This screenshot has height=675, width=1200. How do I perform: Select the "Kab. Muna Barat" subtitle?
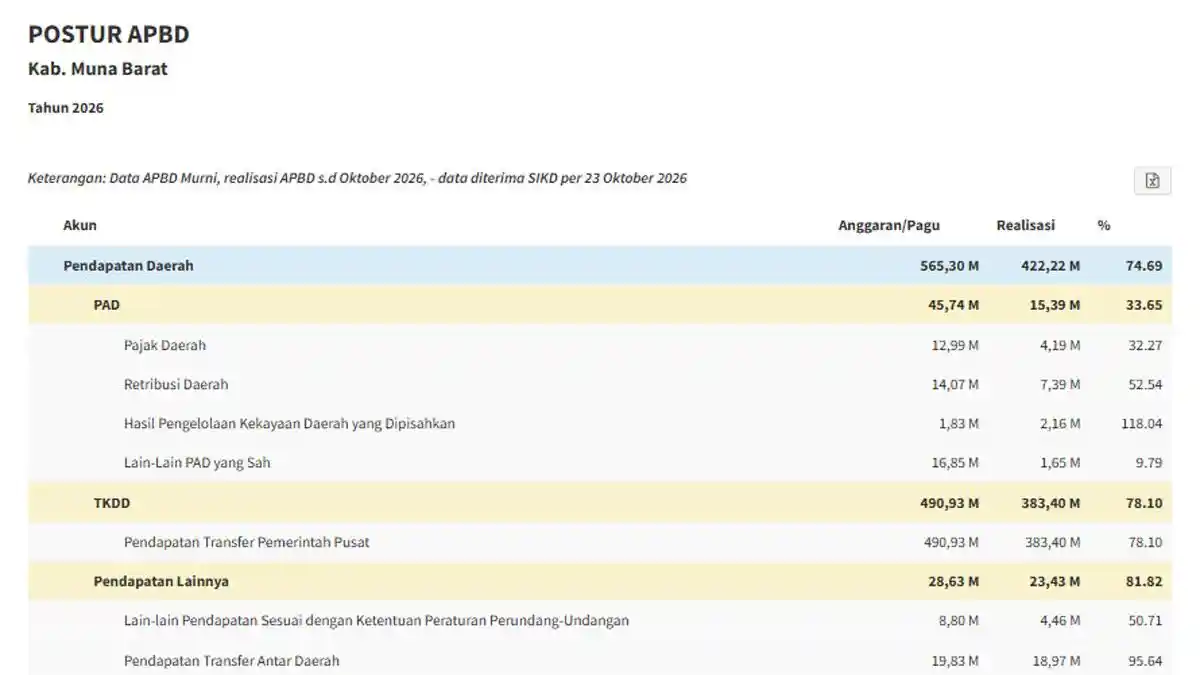click(98, 69)
